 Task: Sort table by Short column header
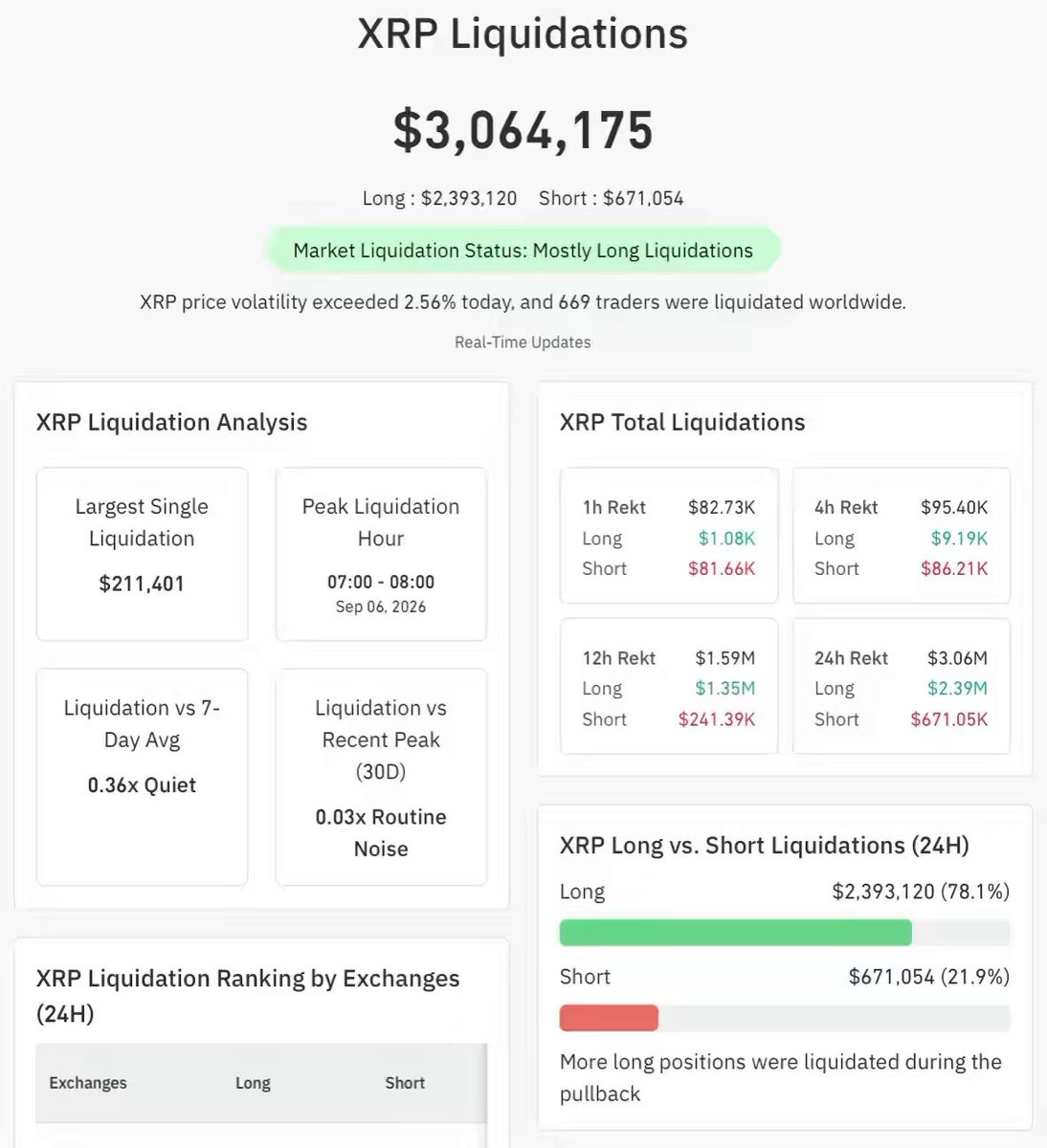click(x=405, y=1083)
